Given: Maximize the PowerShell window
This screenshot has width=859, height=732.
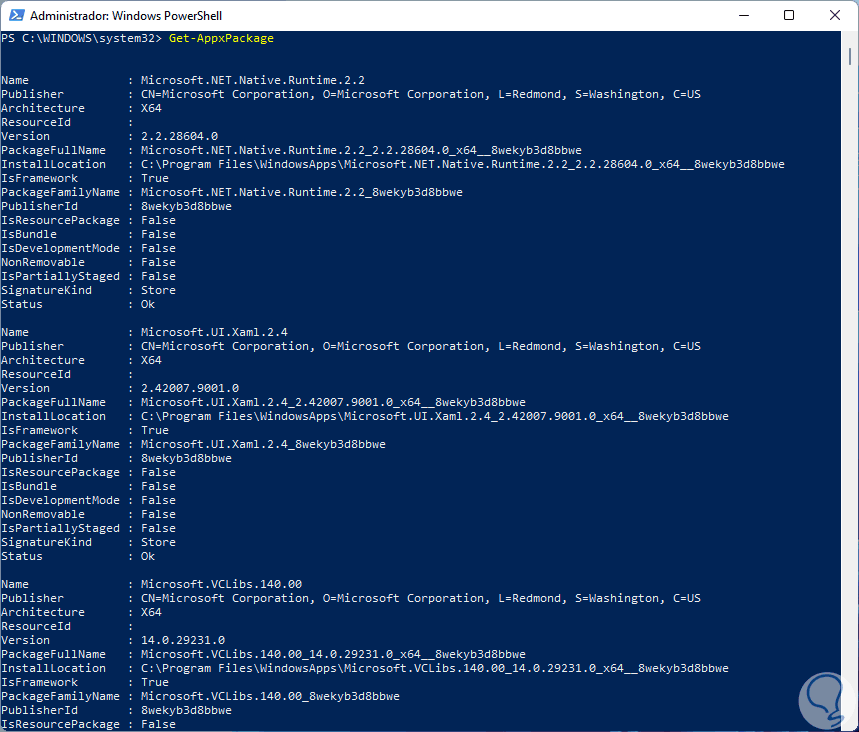Looking at the screenshot, I should (x=789, y=15).
